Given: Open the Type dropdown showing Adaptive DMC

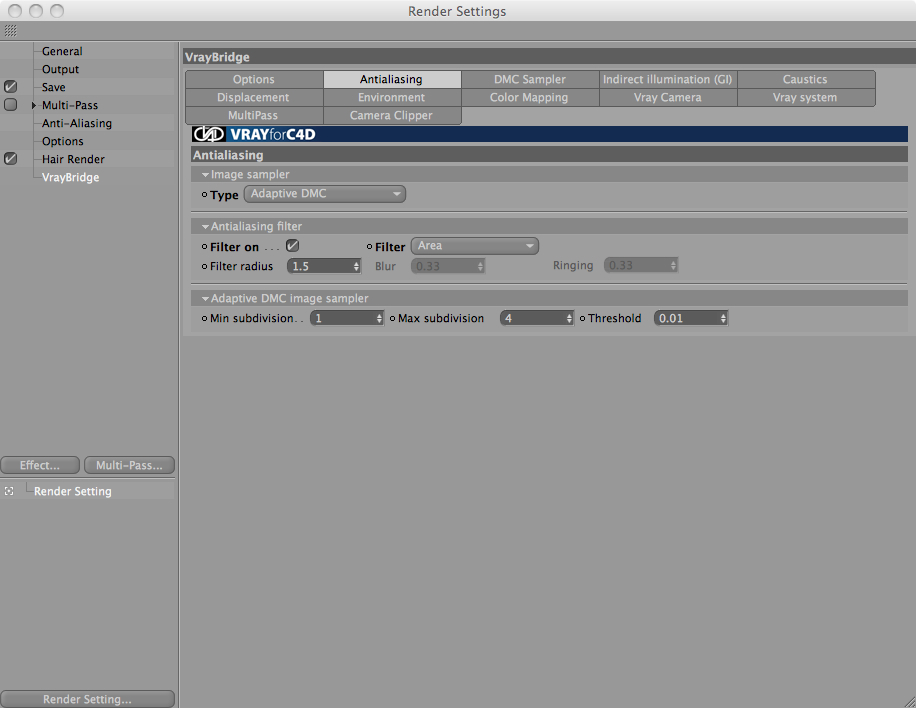Looking at the screenshot, I should pyautogui.click(x=325, y=194).
